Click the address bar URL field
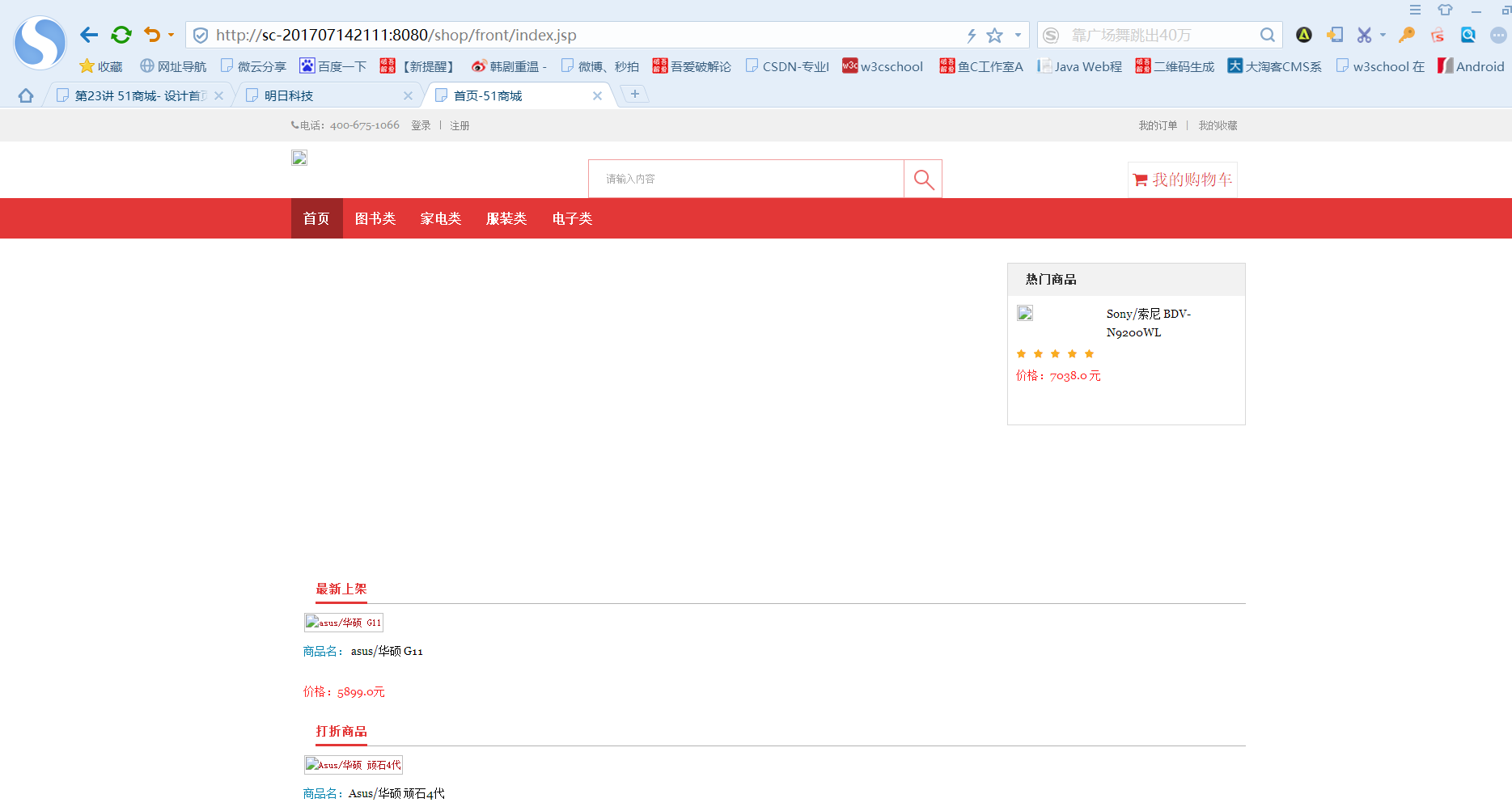 [x=582, y=36]
